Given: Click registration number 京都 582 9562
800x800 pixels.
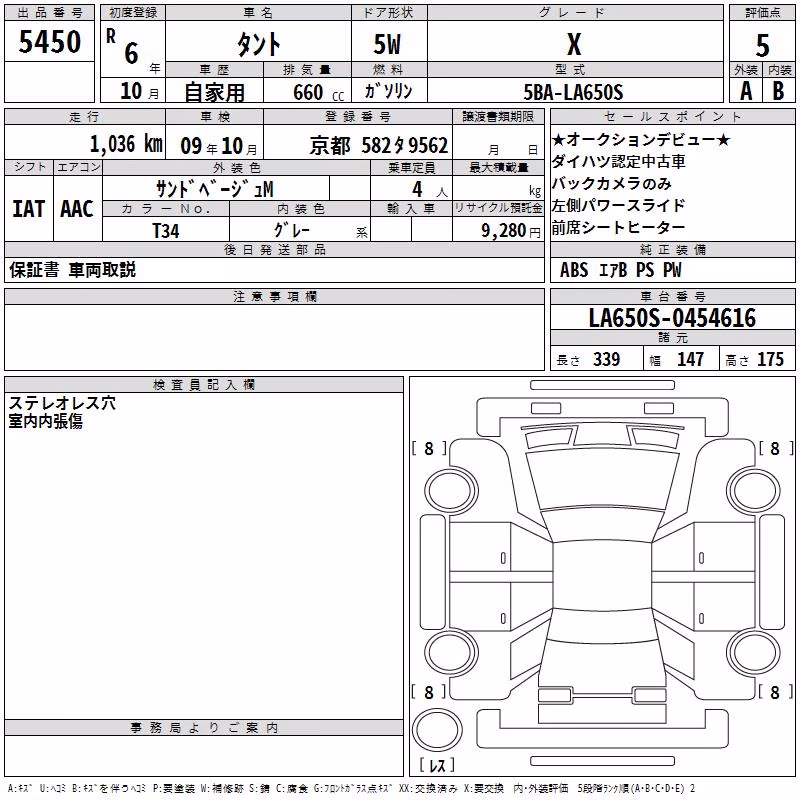Looking at the screenshot, I should pyautogui.click(x=379, y=146).
